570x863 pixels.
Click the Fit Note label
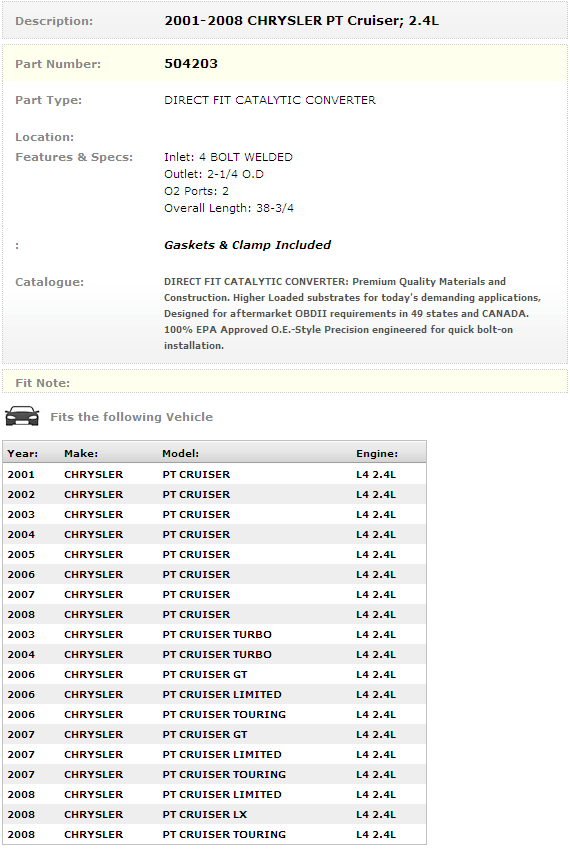tap(42, 383)
